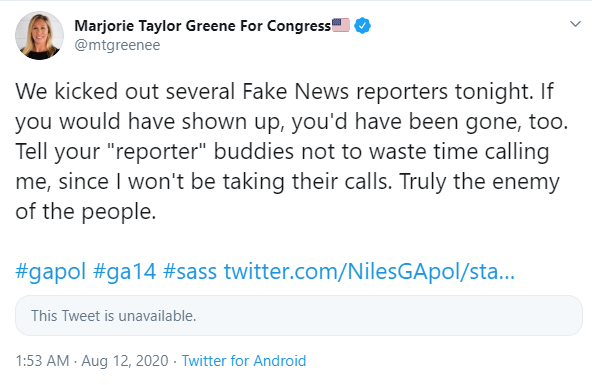This screenshot has height=385, width=592.
Task: Click the tweet's last line 'of the people.'
Action: click(x=86, y=211)
